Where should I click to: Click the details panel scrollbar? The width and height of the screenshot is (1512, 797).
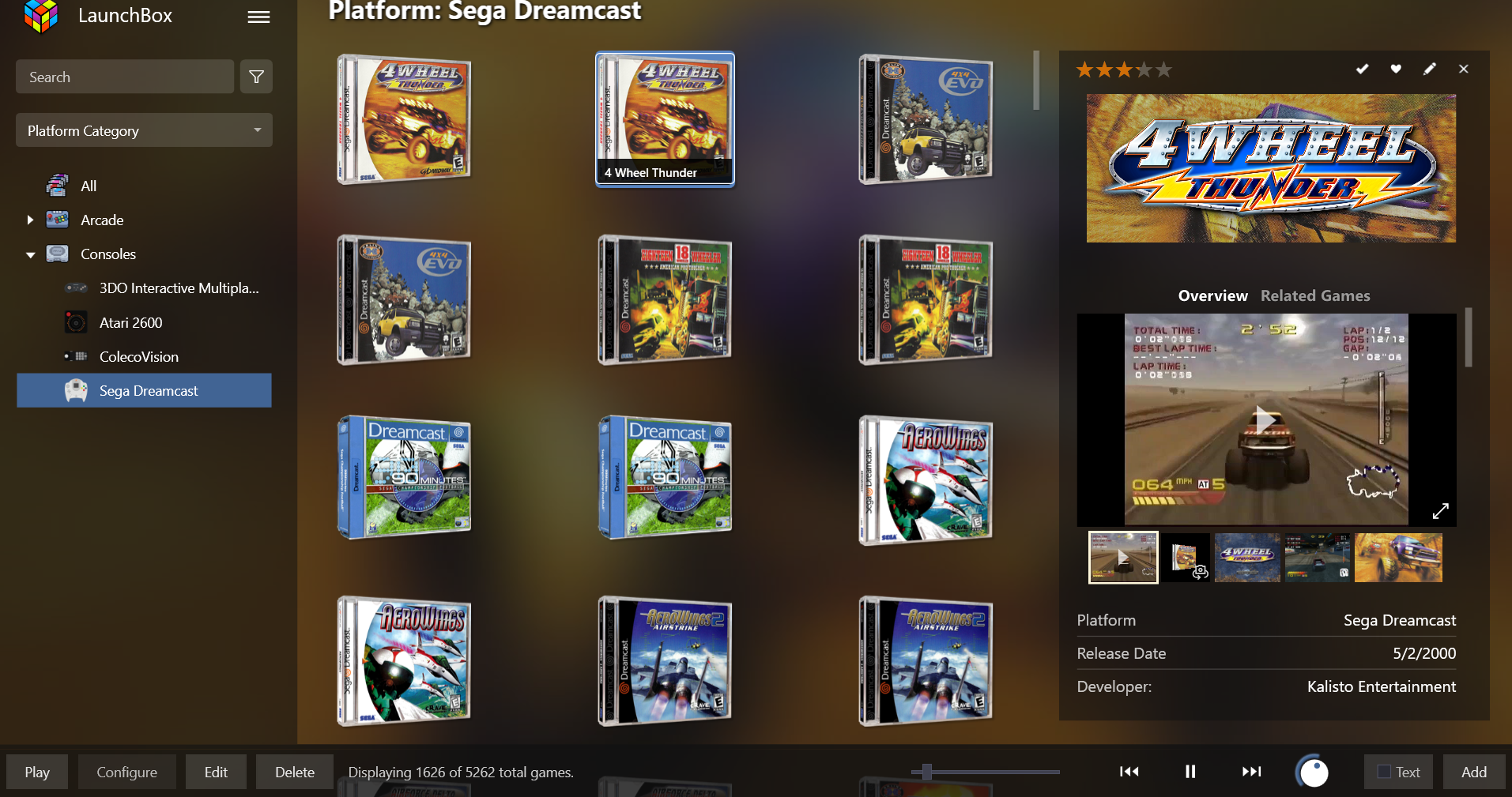(x=1469, y=337)
